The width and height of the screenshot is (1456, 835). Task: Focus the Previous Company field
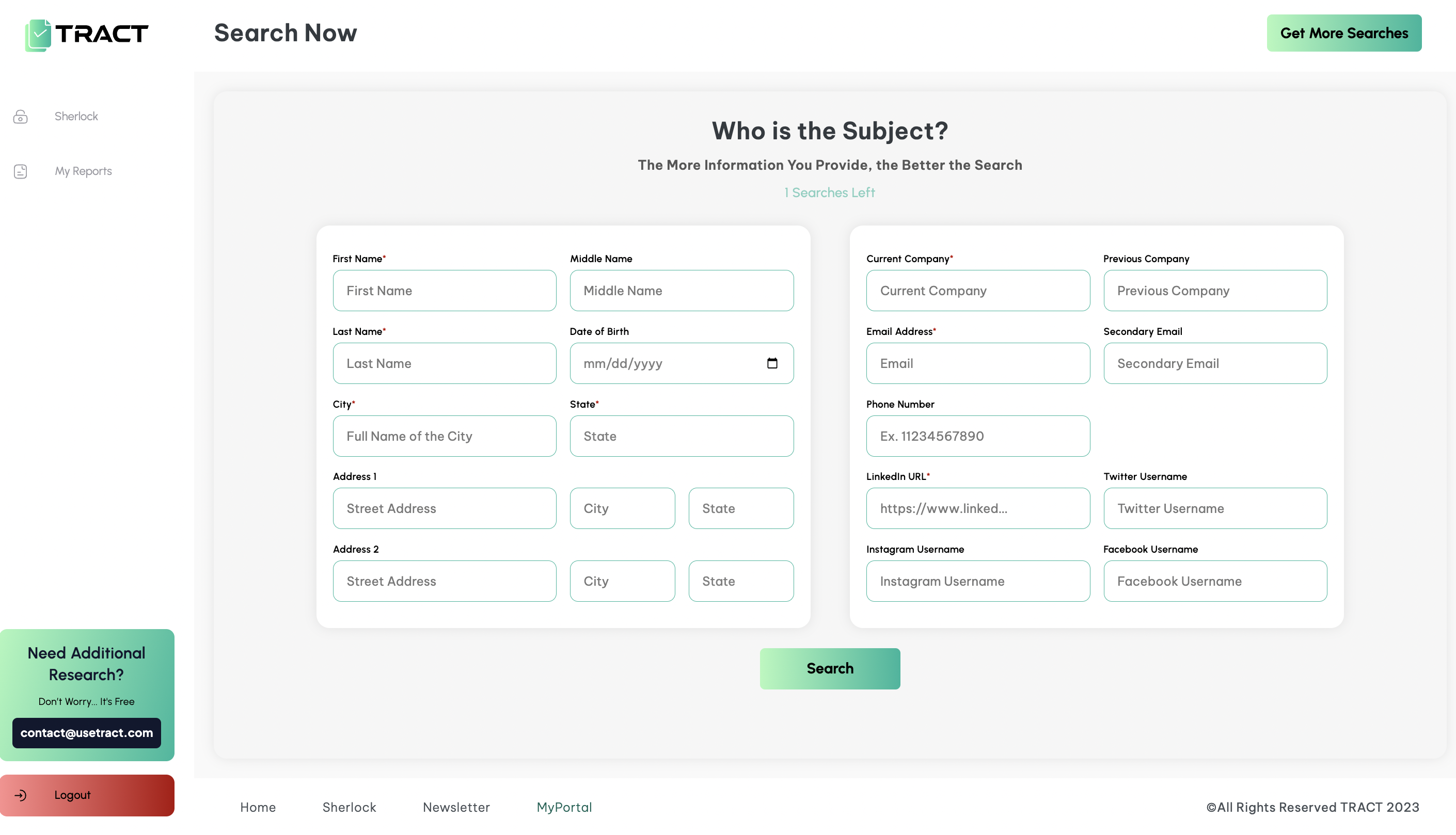[1215, 291]
